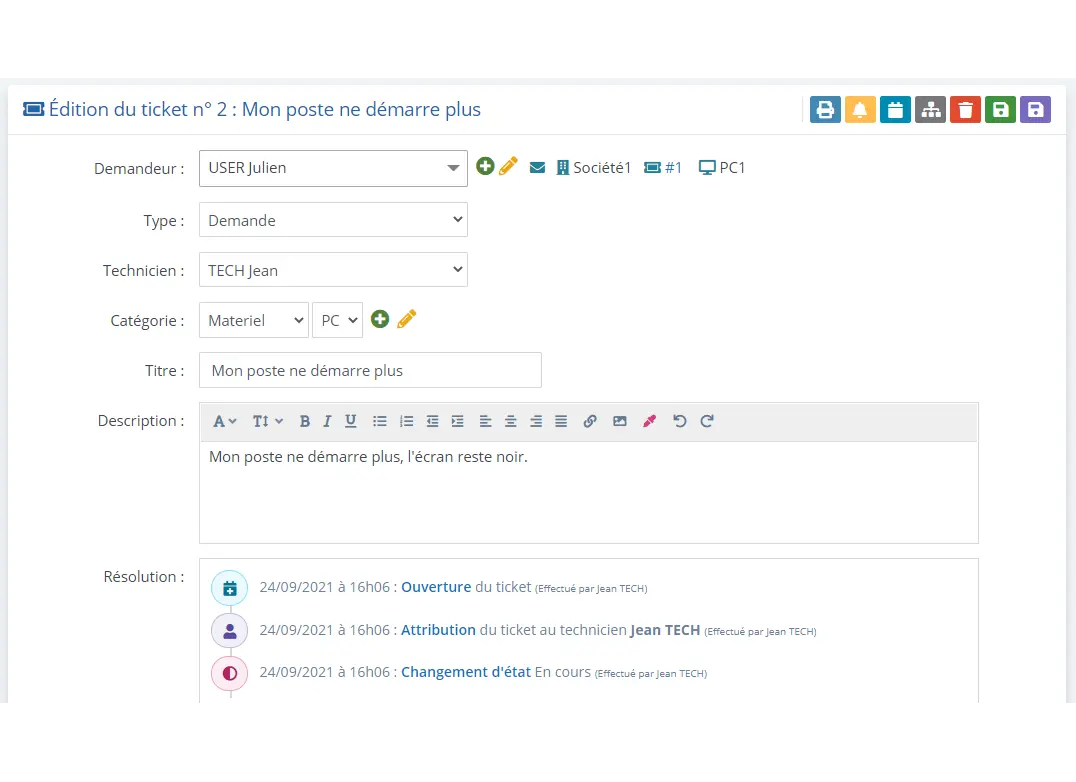The height and width of the screenshot is (782, 1076).
Task: Toggle italic formatting in the description editor
Action: [x=327, y=421]
